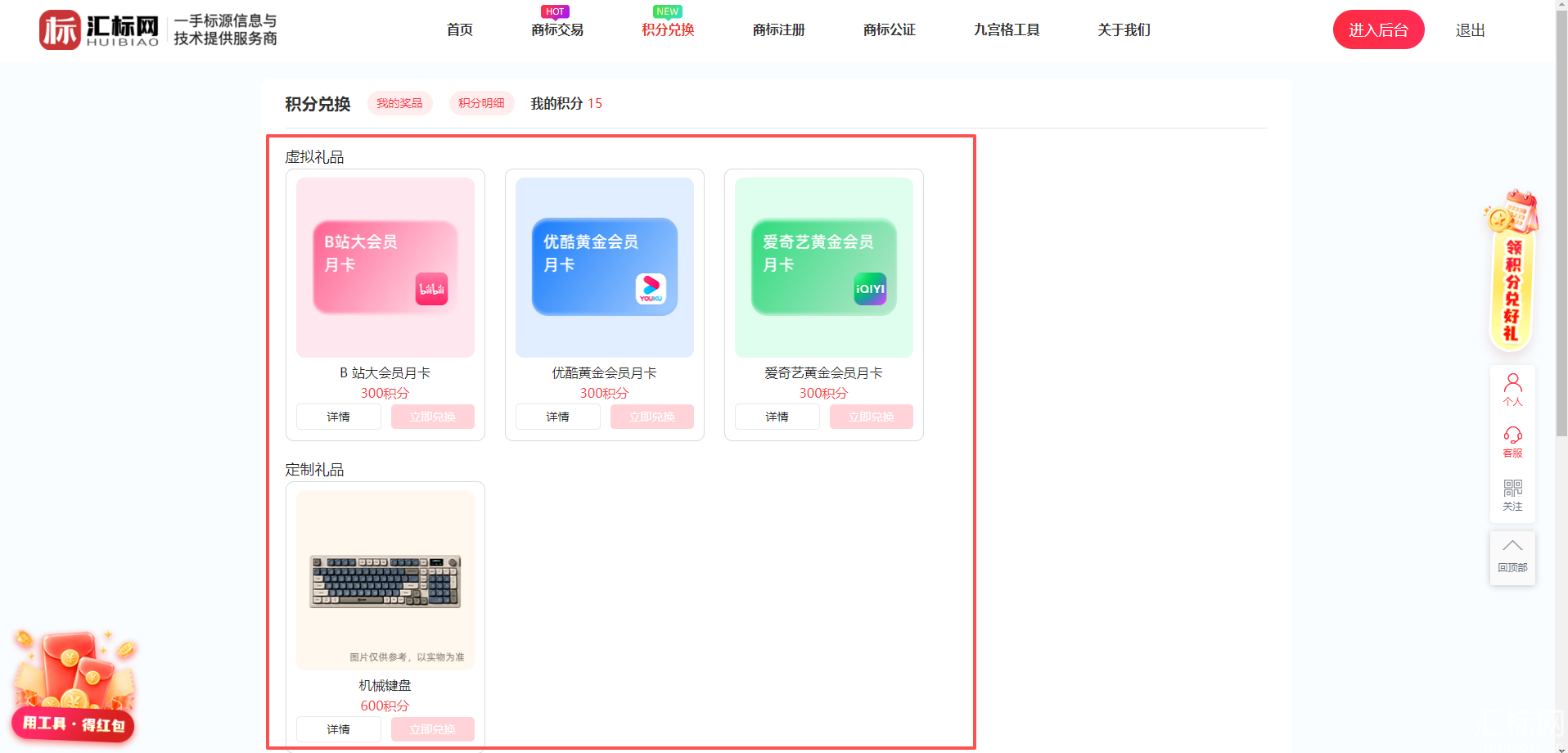Click the B站大会员月卡 card image

click(385, 268)
